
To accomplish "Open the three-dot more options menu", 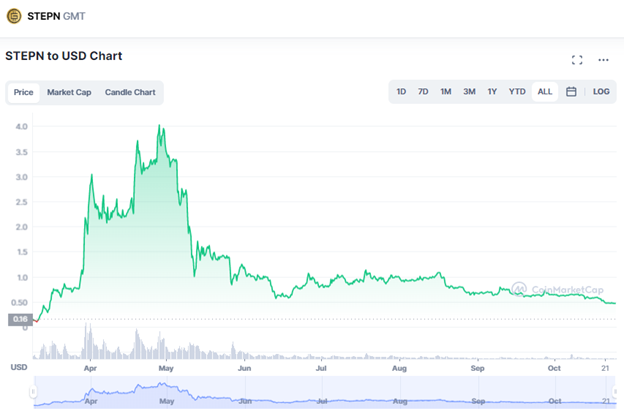I will point(603,60).
